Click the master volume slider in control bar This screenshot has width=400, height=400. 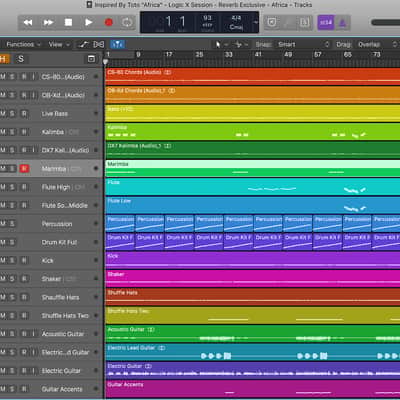(x=385, y=23)
